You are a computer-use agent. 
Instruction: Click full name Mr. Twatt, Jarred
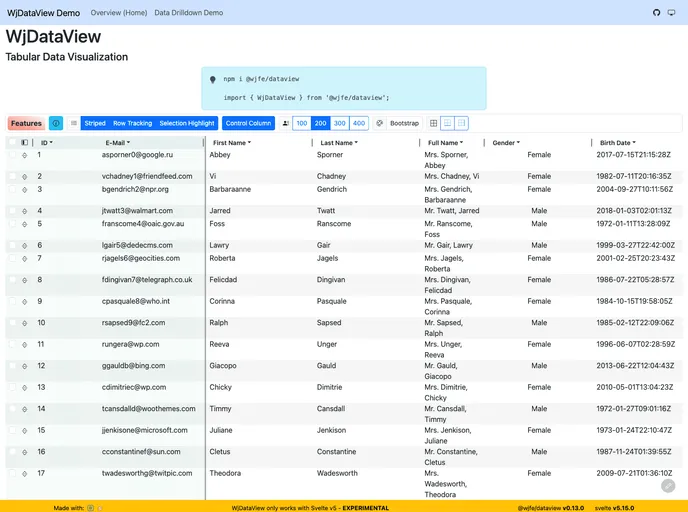click(452, 211)
